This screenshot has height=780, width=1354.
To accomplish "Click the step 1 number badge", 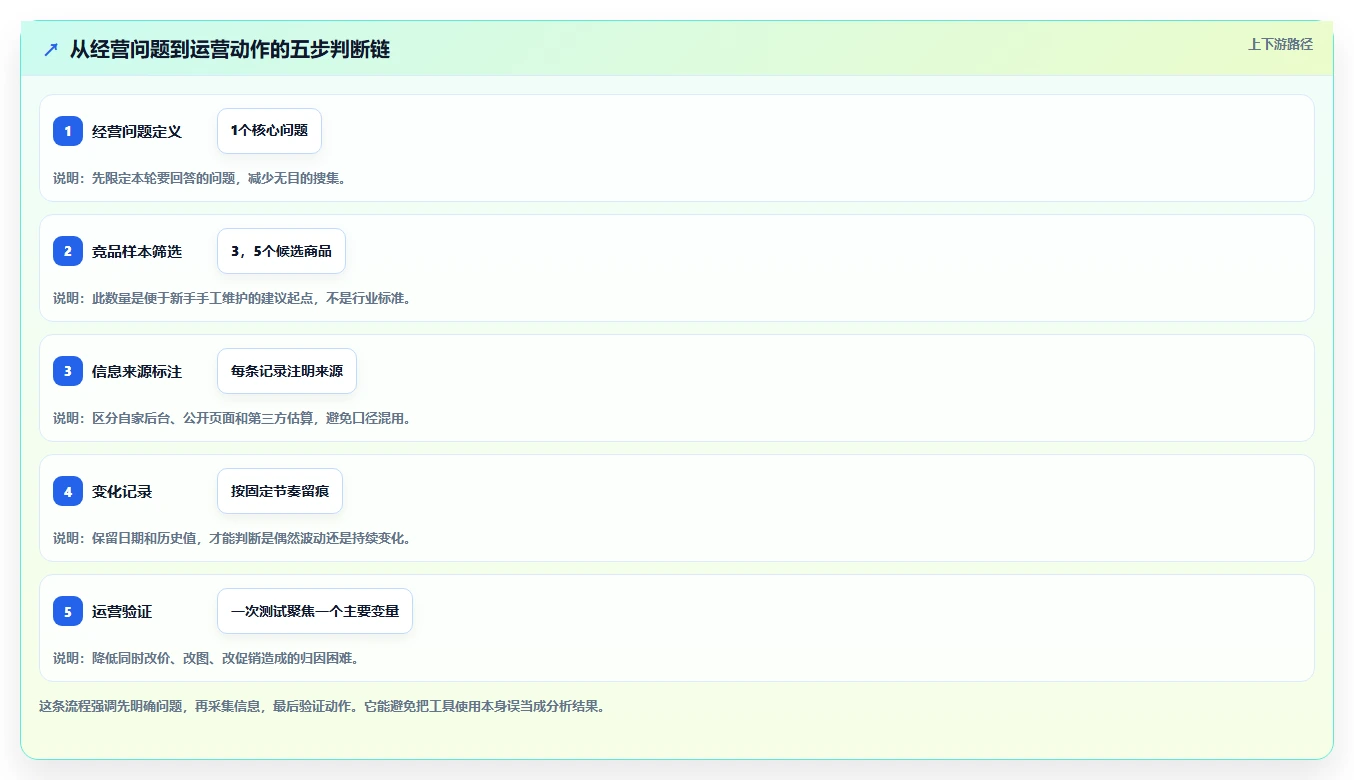I will [68, 131].
